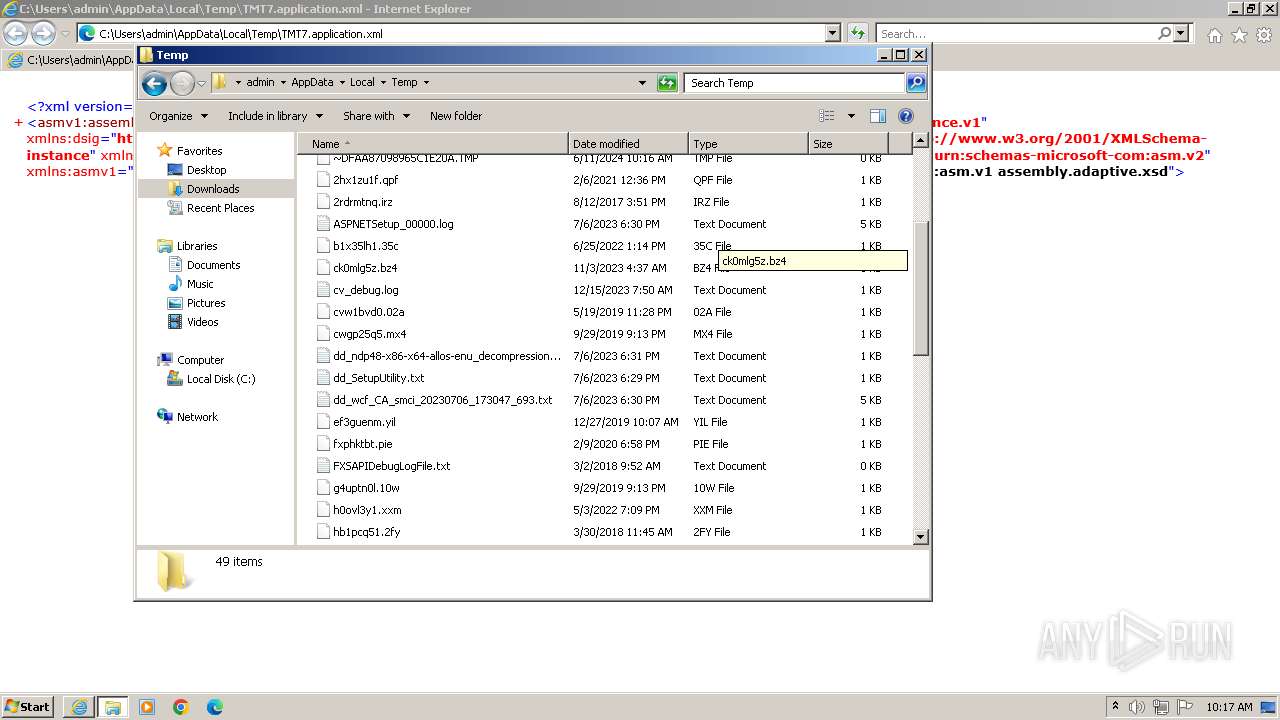Open the Organize menu

tap(178, 116)
